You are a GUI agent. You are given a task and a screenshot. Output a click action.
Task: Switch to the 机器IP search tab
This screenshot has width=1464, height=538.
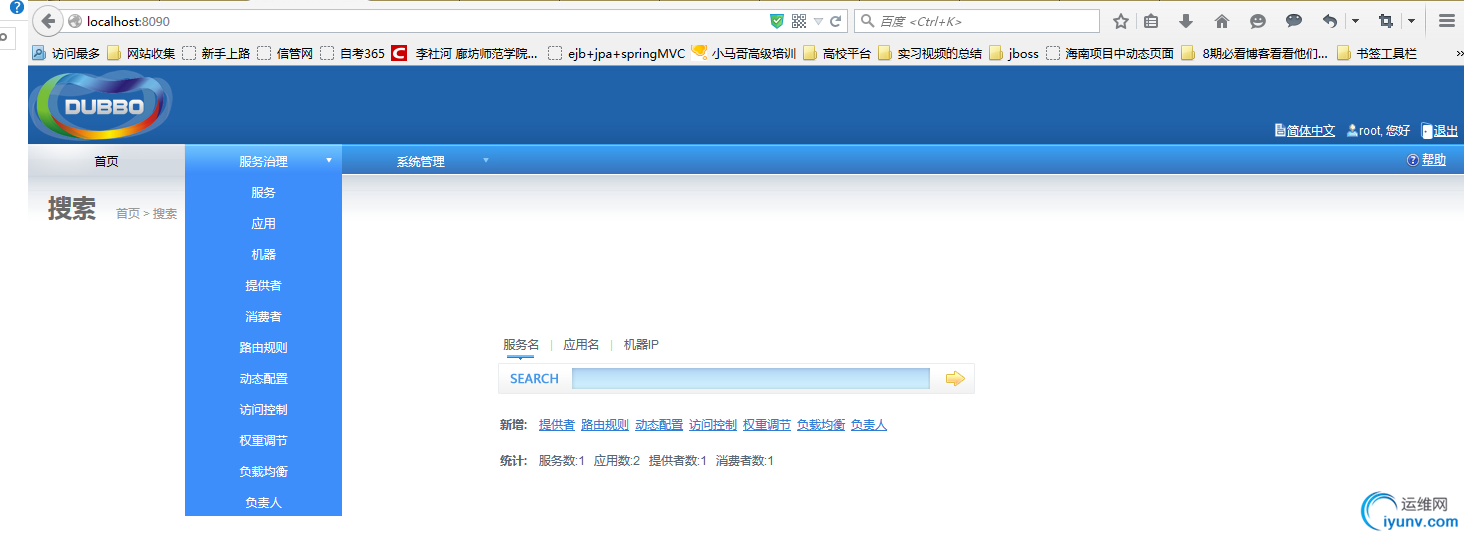(641, 344)
